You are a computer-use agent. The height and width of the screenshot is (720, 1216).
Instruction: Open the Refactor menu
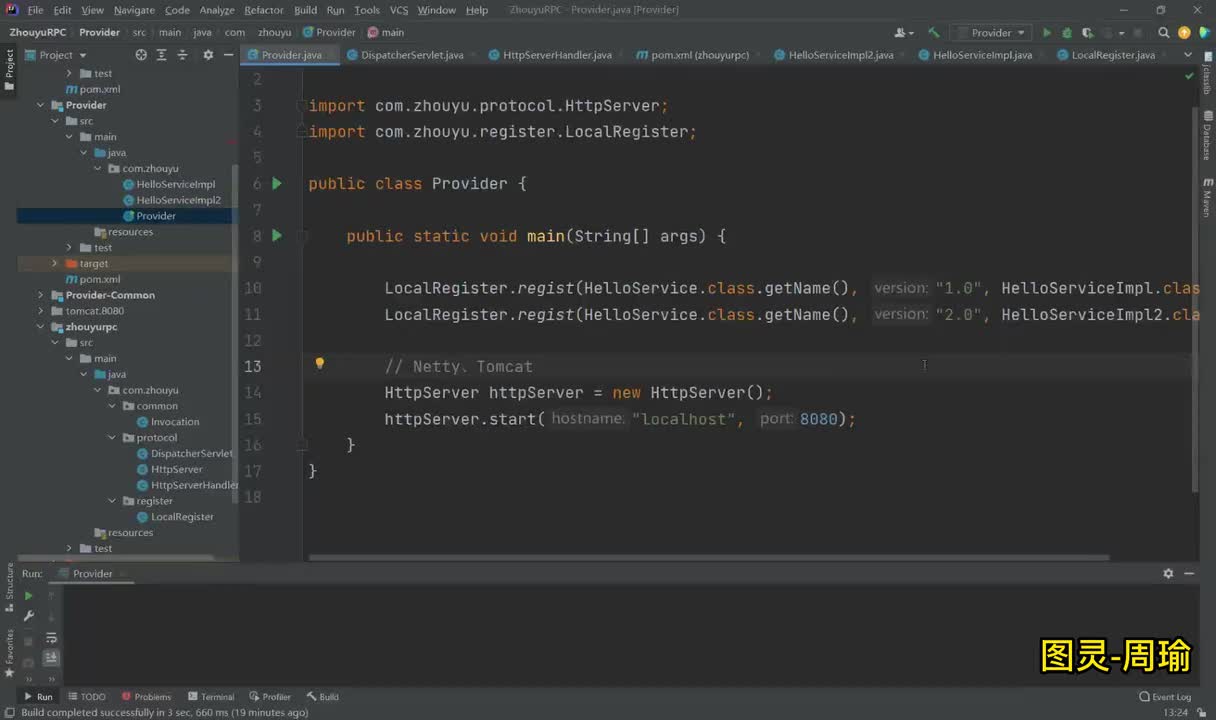tap(264, 10)
